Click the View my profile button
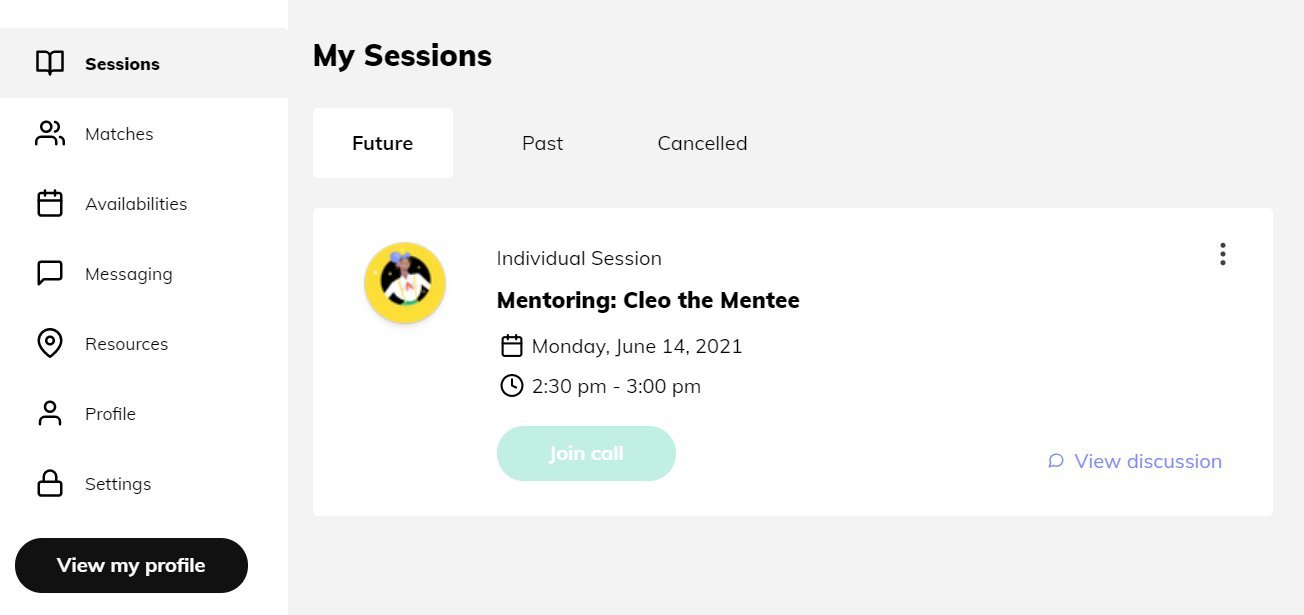Viewport: 1304px width, 615px height. 131,565
